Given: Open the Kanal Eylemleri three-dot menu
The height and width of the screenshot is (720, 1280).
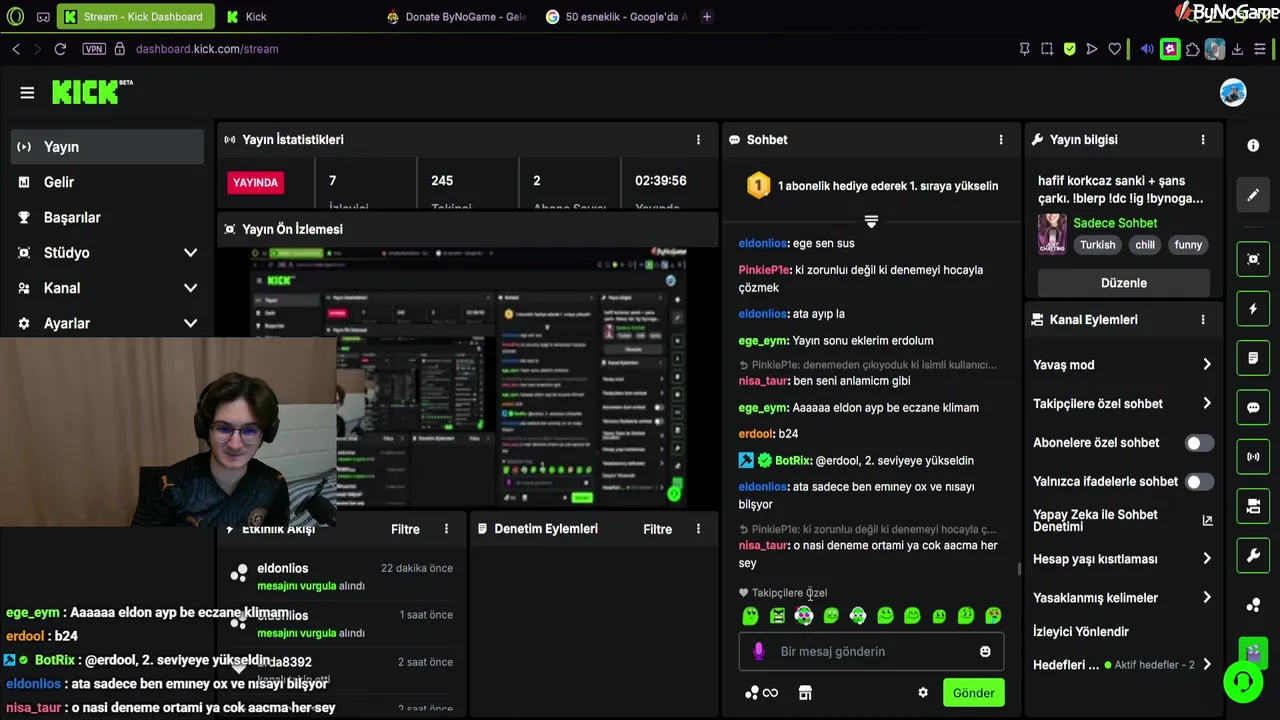Looking at the screenshot, I should [1203, 320].
